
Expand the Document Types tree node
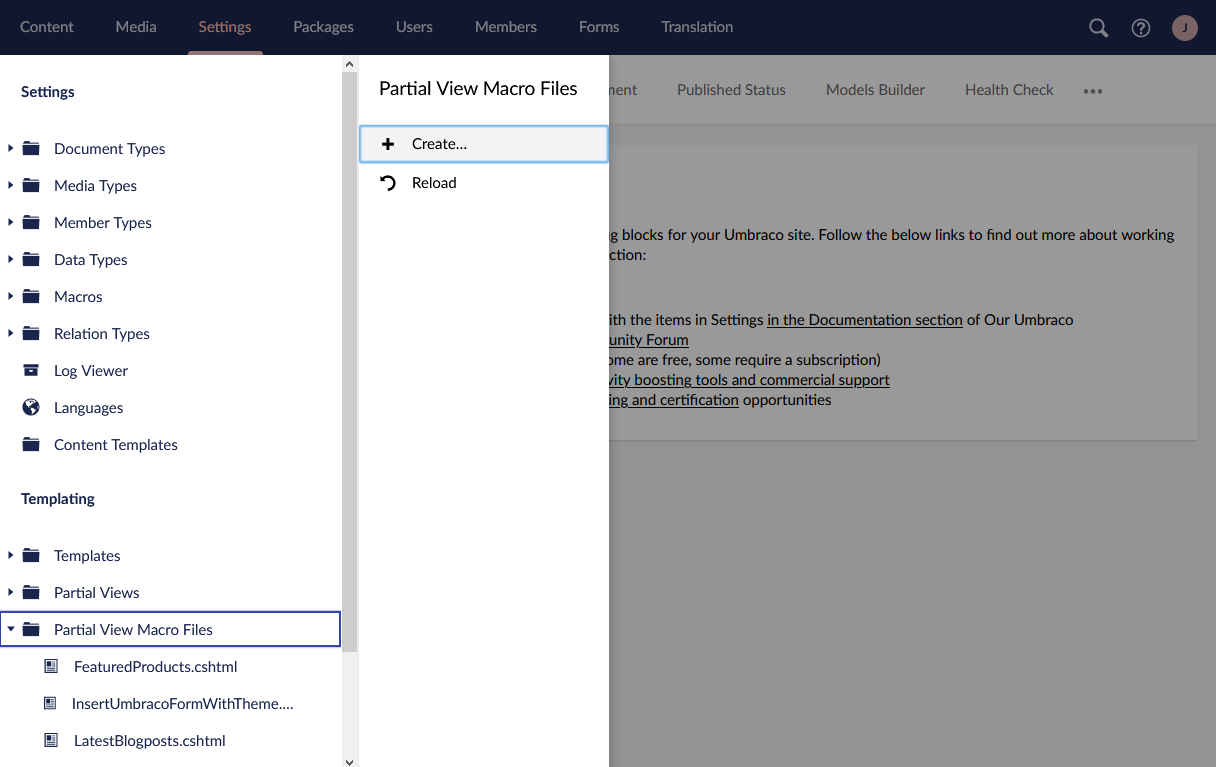pyautogui.click(x=10, y=148)
